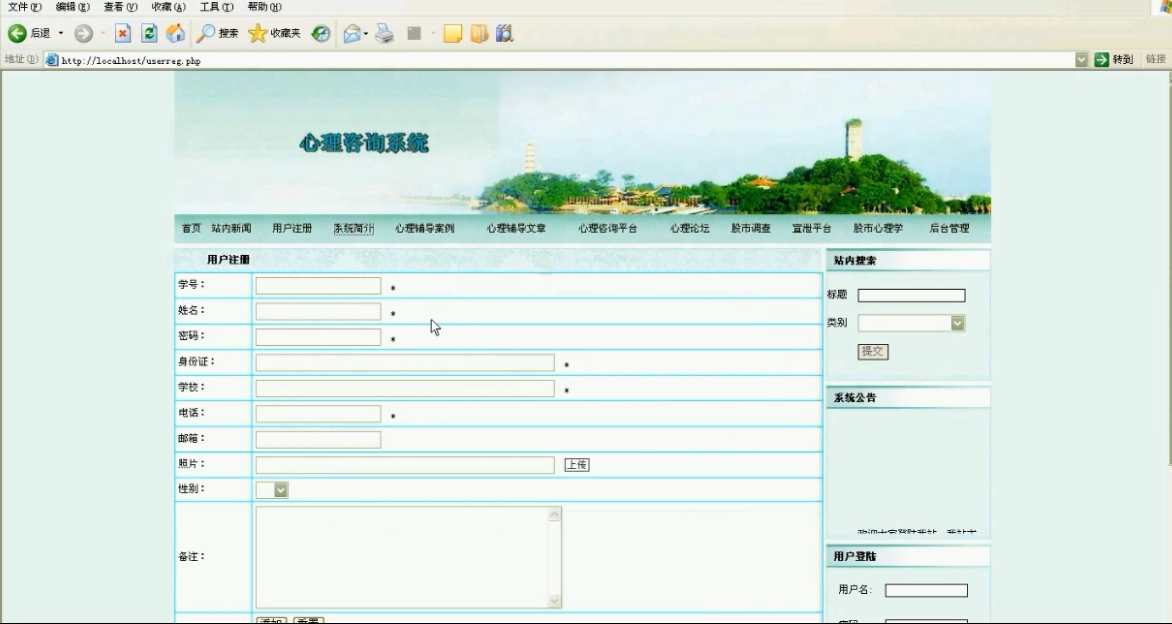Click the 邮箱 input field

pos(318,439)
